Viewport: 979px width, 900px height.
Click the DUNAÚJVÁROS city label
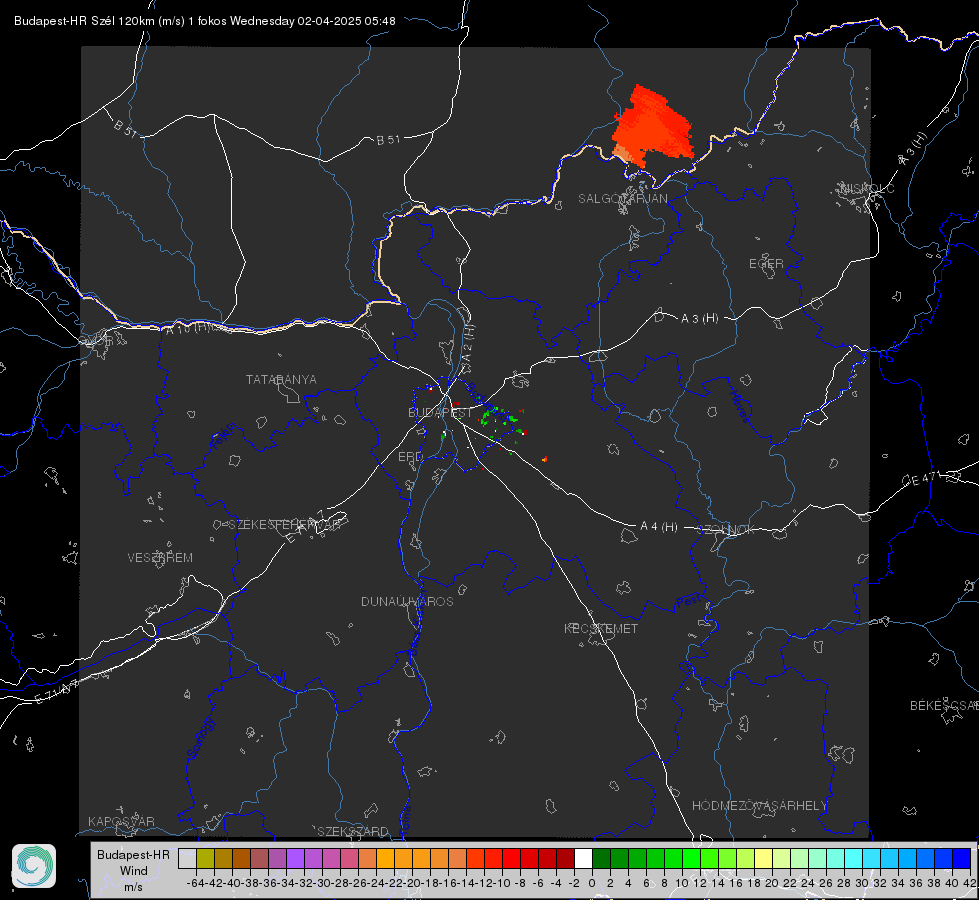407,601
